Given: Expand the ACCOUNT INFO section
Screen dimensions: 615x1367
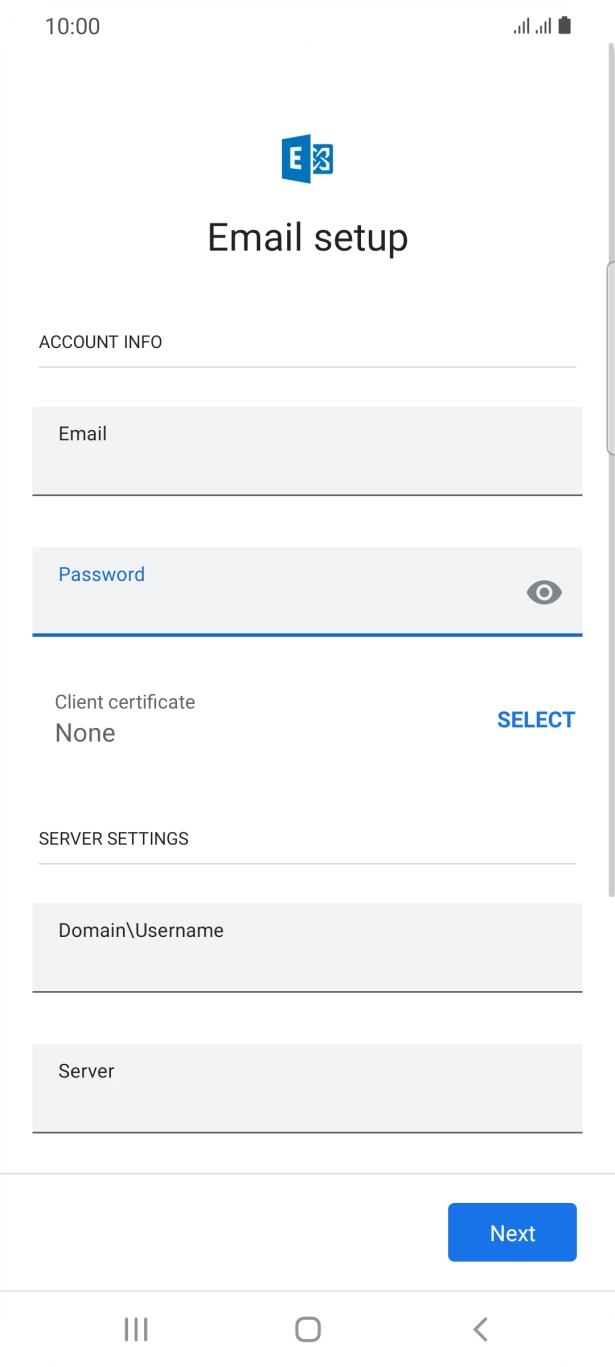Looking at the screenshot, I should pyautogui.click(x=100, y=342).
